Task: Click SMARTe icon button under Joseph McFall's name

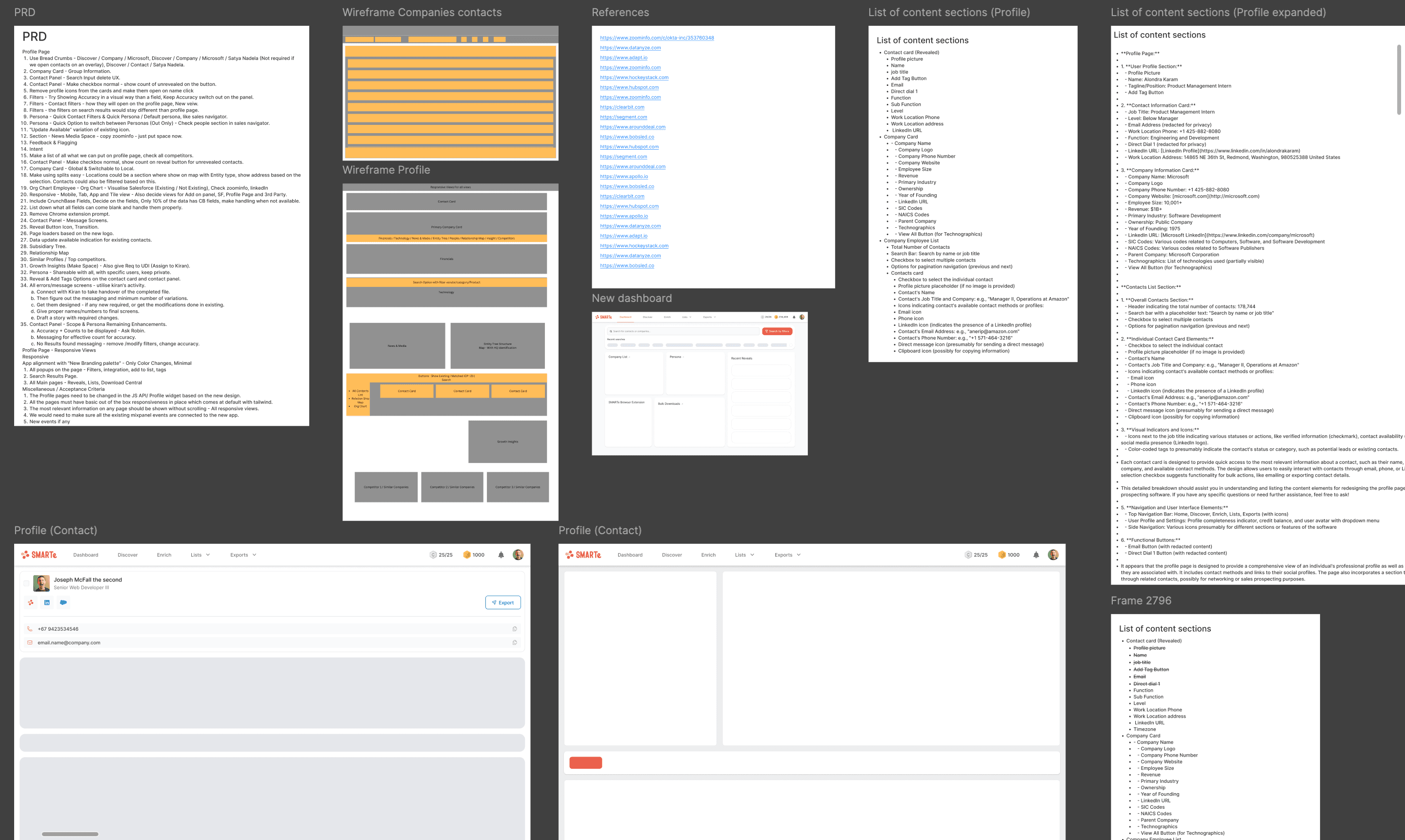Action: 31,602
